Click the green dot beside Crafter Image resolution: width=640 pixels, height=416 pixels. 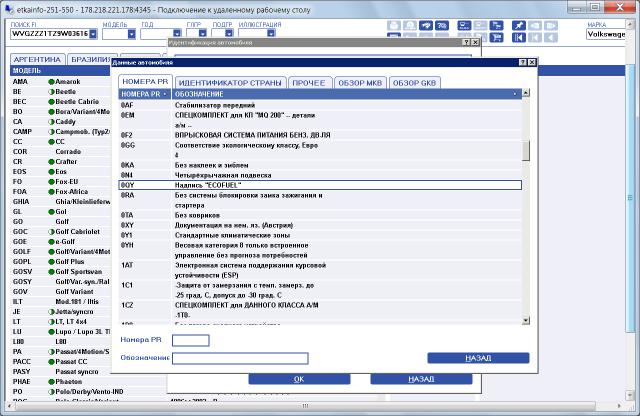51,162
